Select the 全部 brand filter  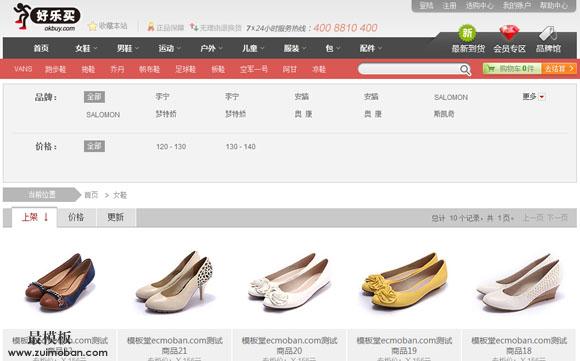click(x=94, y=97)
